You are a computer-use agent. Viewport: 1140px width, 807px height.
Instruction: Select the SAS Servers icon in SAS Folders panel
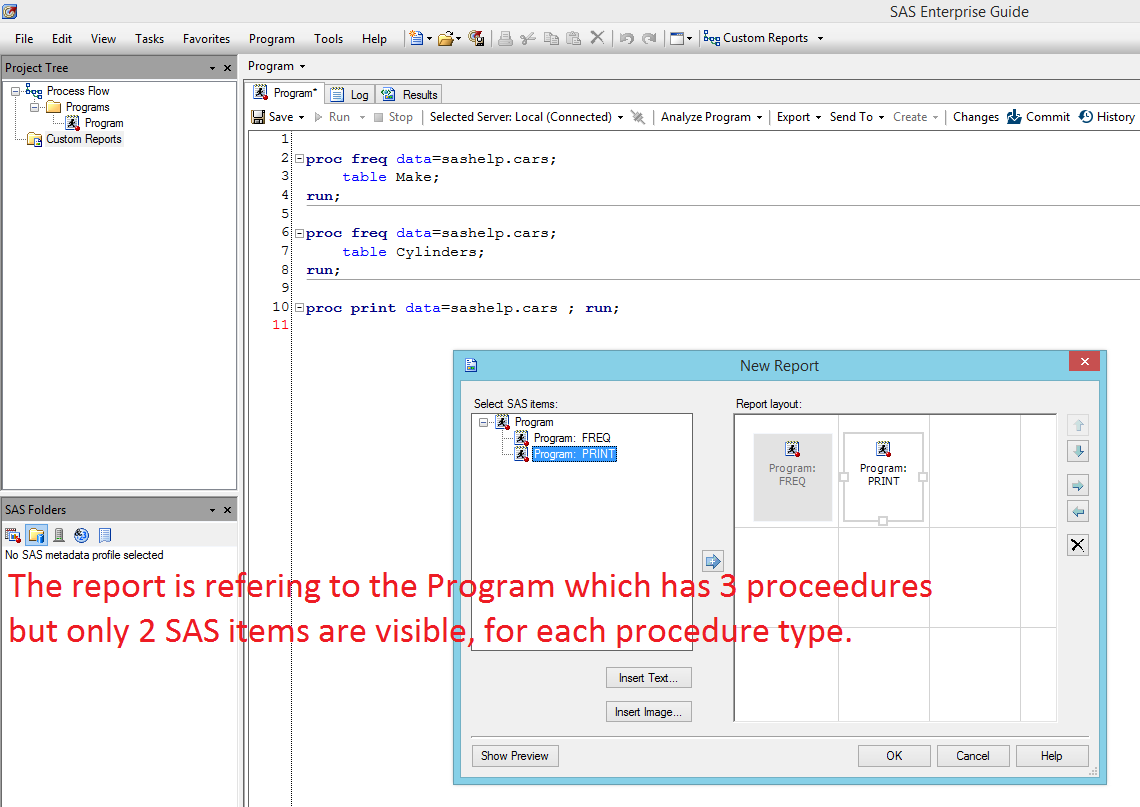[59, 535]
